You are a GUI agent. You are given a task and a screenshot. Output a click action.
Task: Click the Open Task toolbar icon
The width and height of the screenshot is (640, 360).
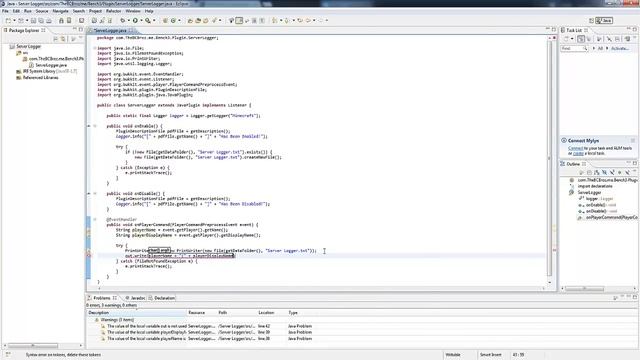[198, 20]
